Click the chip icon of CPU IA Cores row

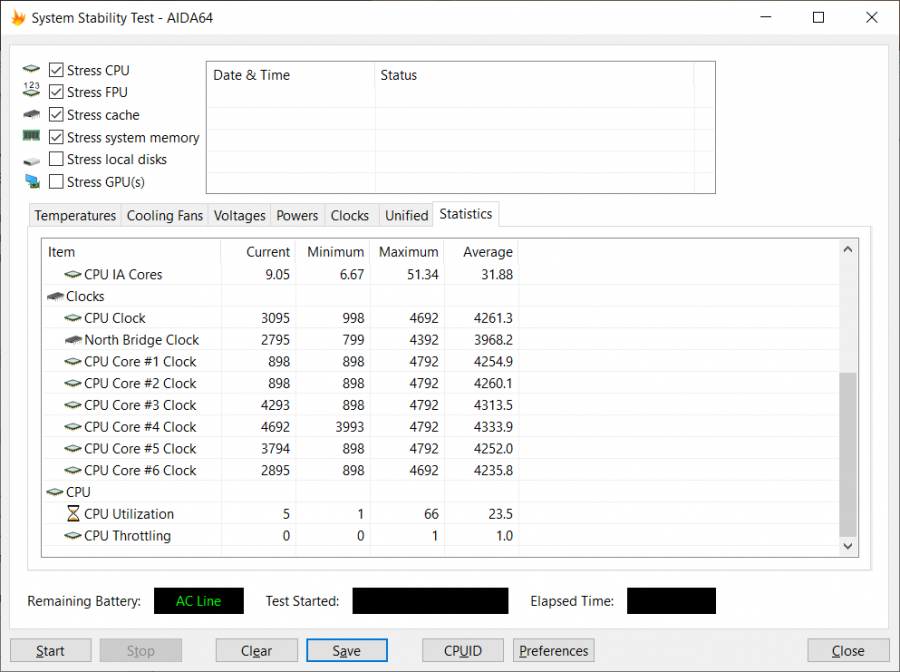(x=73, y=274)
